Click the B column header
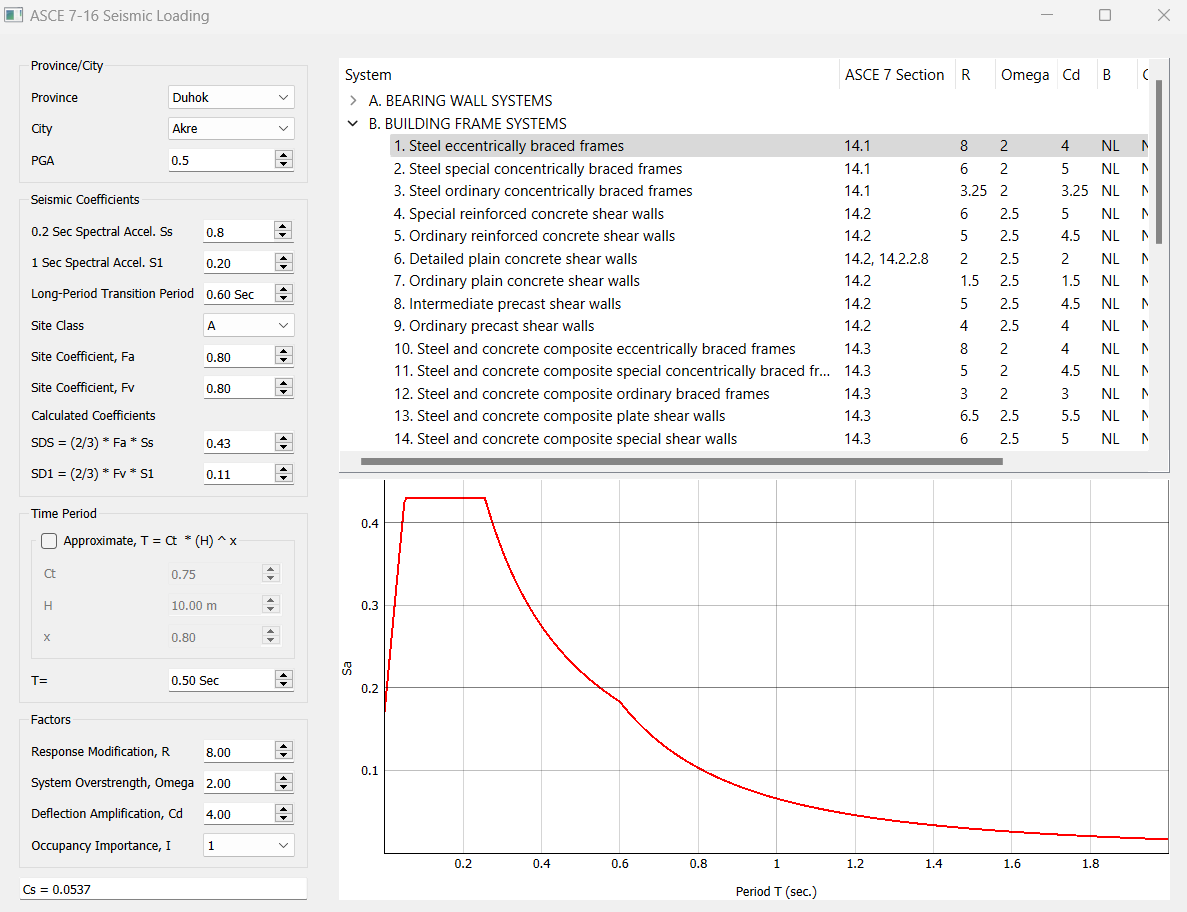This screenshot has width=1187, height=912. (x=1117, y=75)
